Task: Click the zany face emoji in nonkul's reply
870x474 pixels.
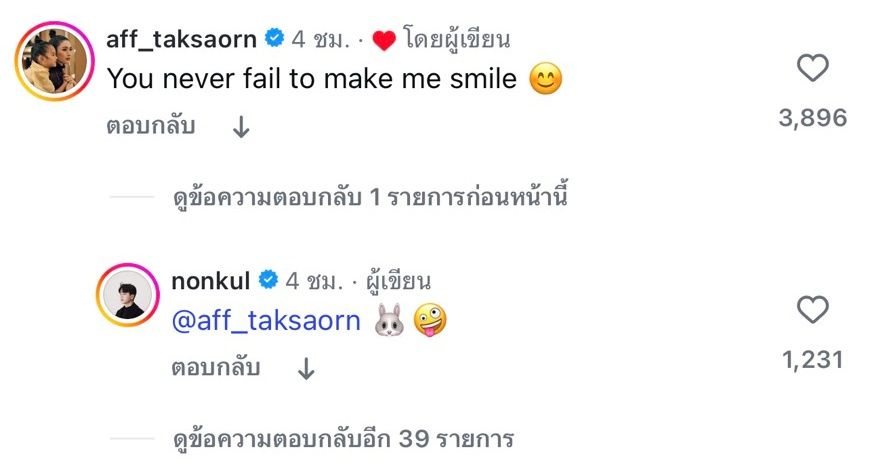Action: [430, 320]
